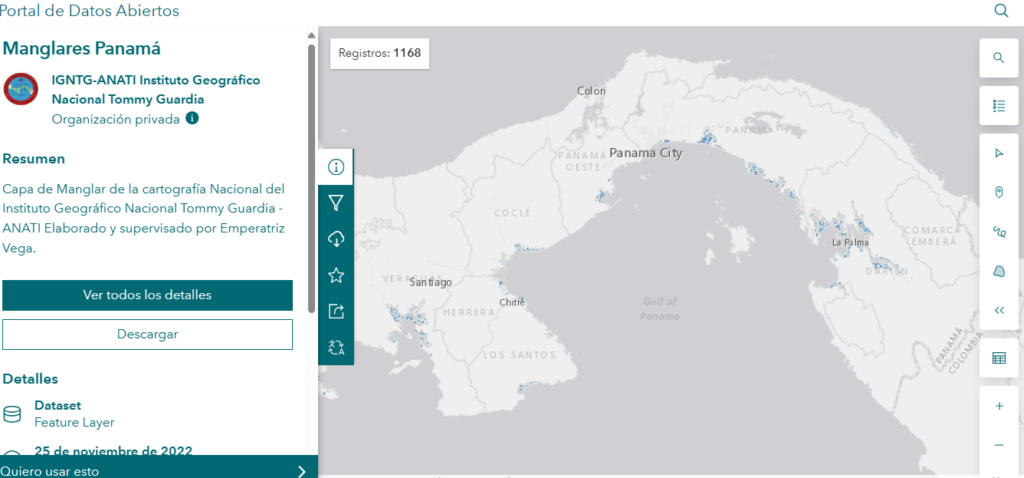
Task: Open the map search tool
Action: click(998, 58)
